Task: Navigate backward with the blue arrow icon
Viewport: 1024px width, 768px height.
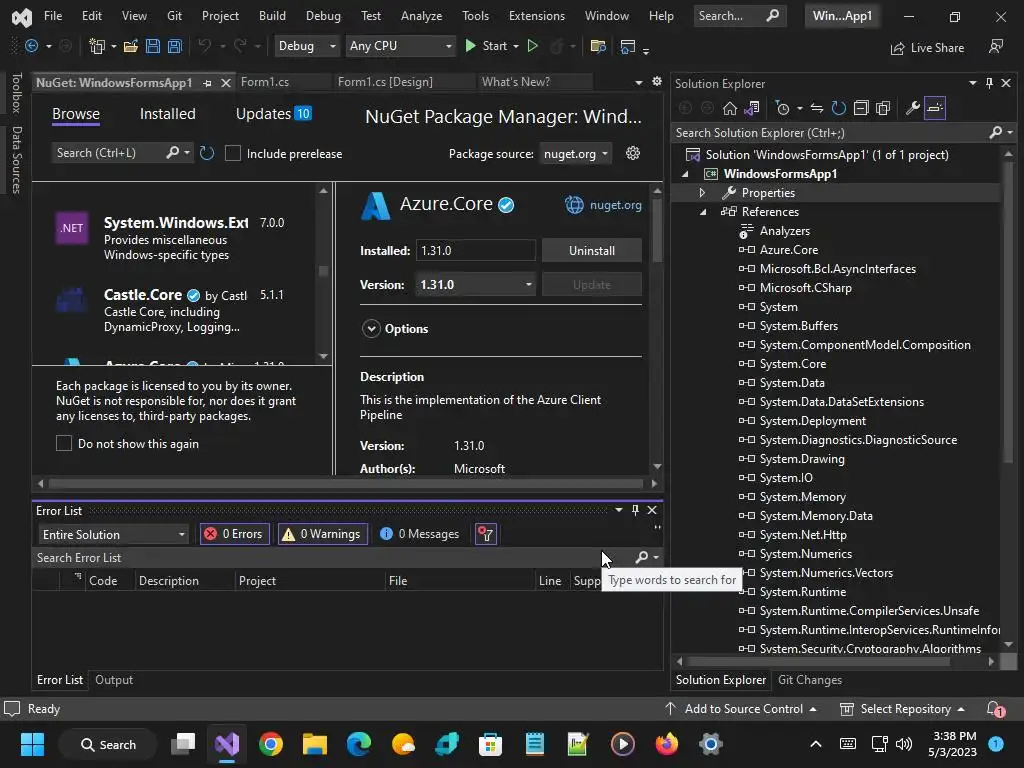Action: (x=31, y=46)
